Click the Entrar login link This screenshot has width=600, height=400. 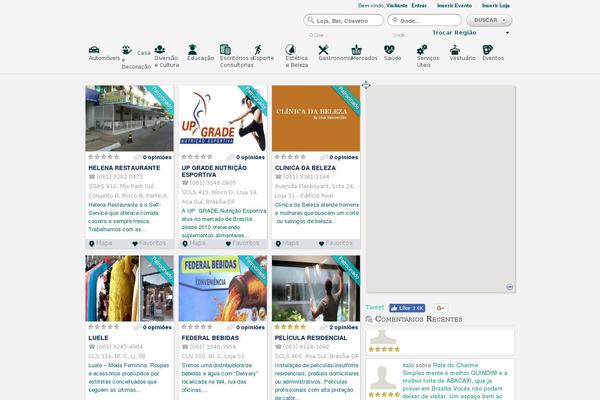pos(419,6)
